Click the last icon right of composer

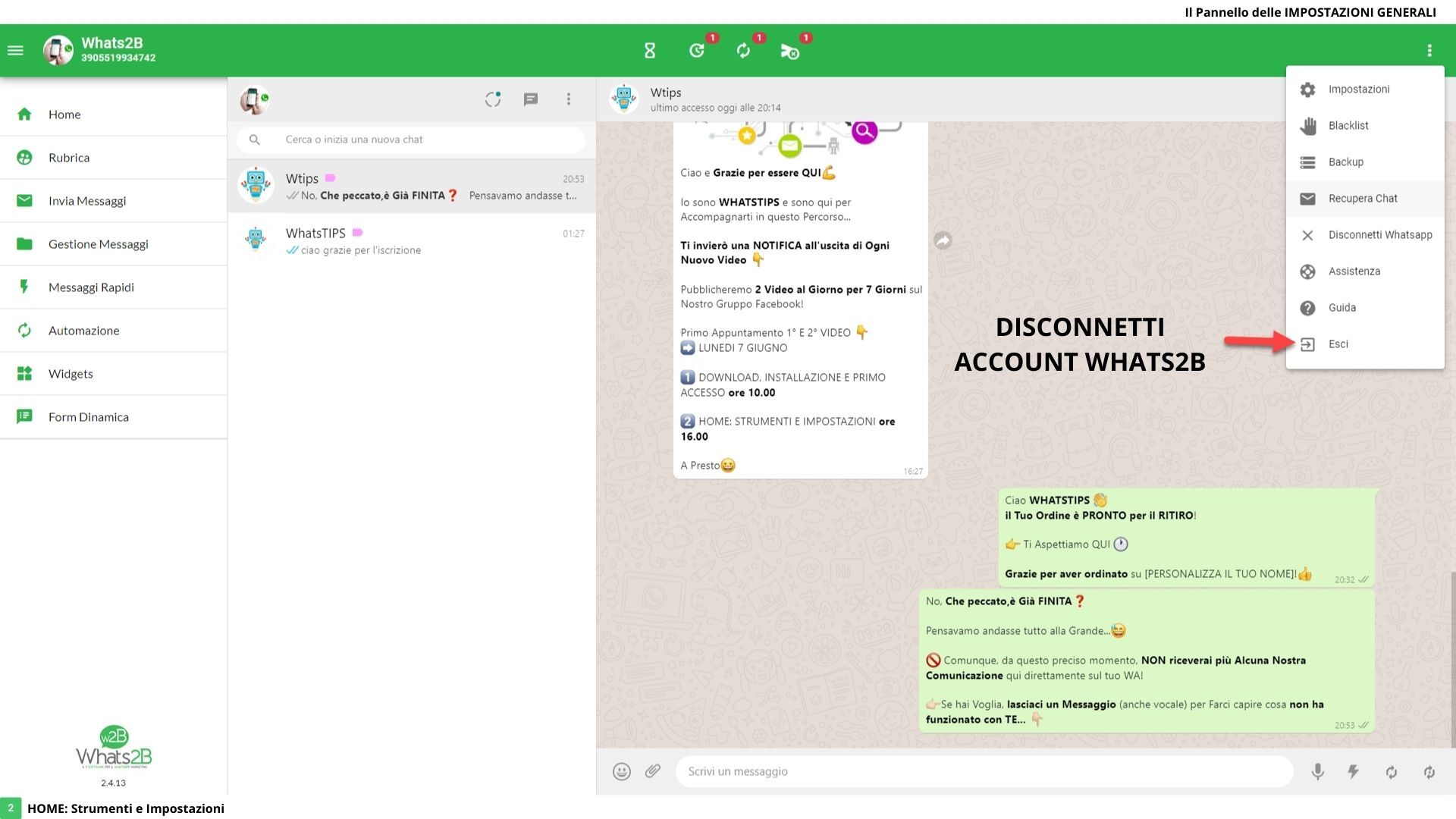[x=1429, y=772]
